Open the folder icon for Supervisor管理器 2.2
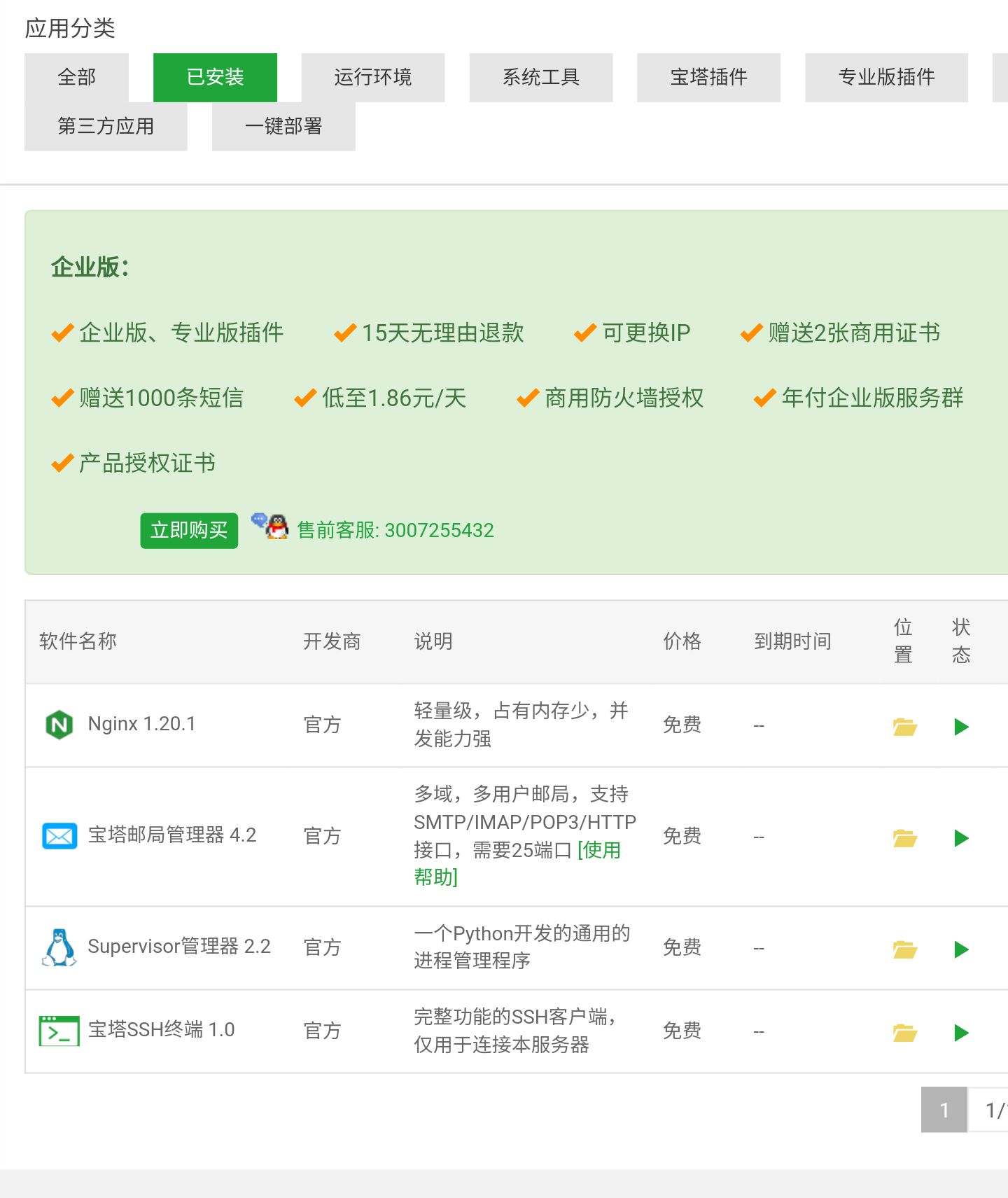1008x1198 pixels. click(904, 949)
